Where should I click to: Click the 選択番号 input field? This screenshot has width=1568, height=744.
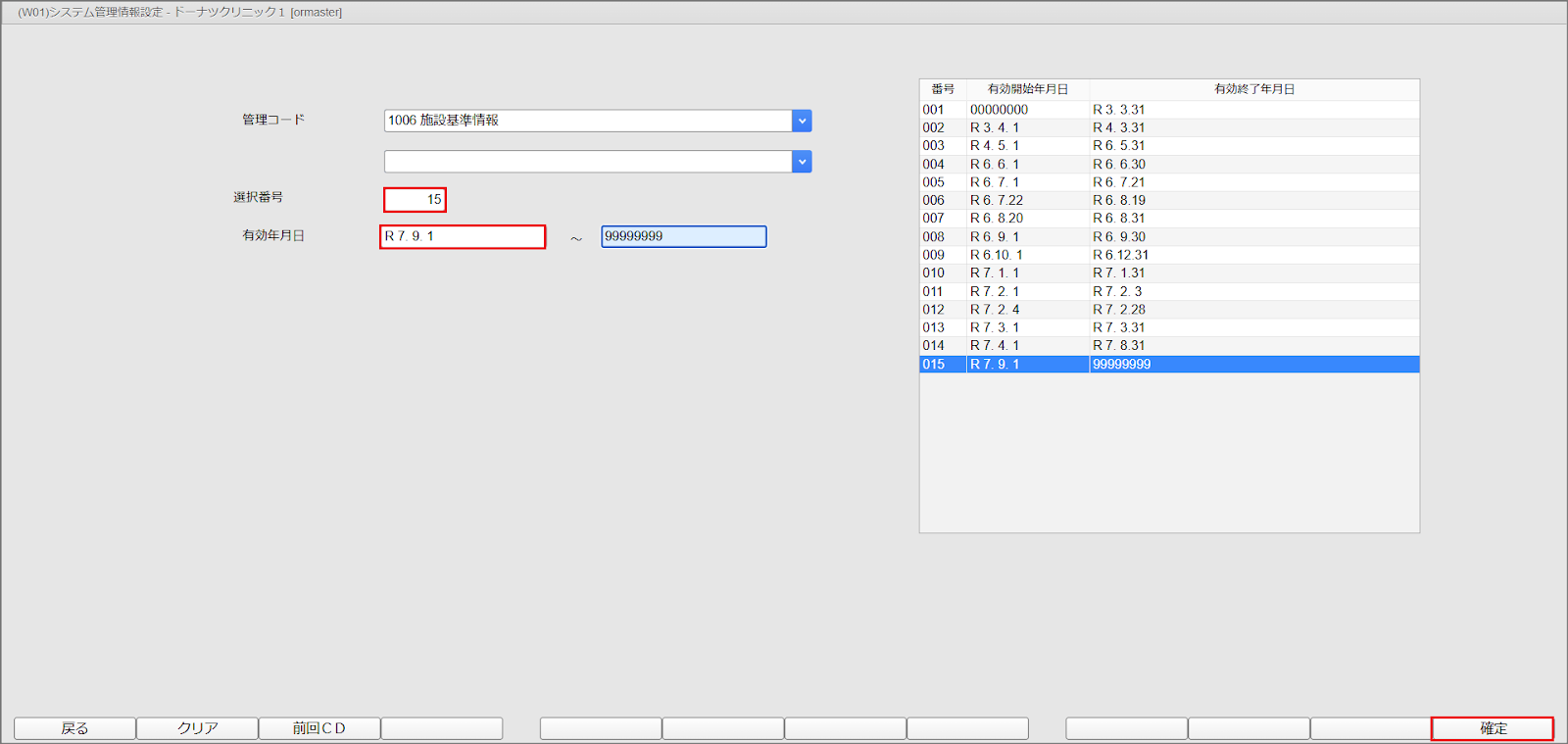[415, 200]
